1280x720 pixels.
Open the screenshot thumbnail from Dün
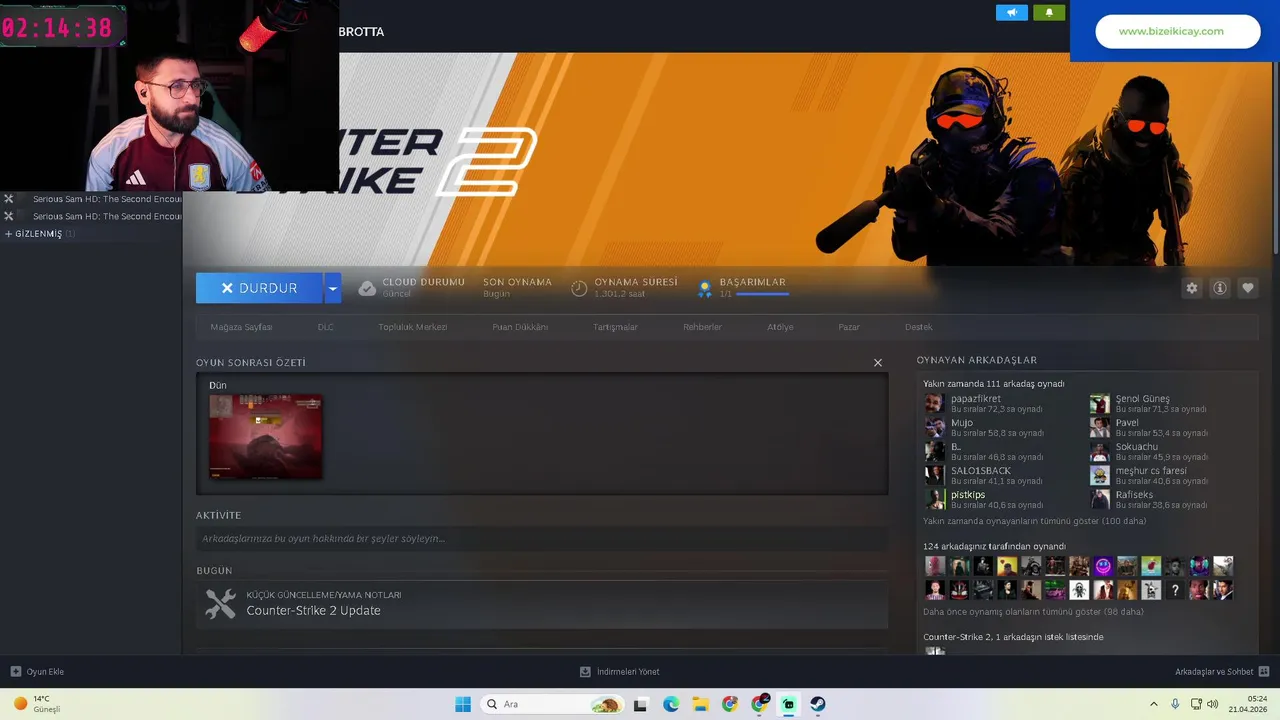coord(266,437)
